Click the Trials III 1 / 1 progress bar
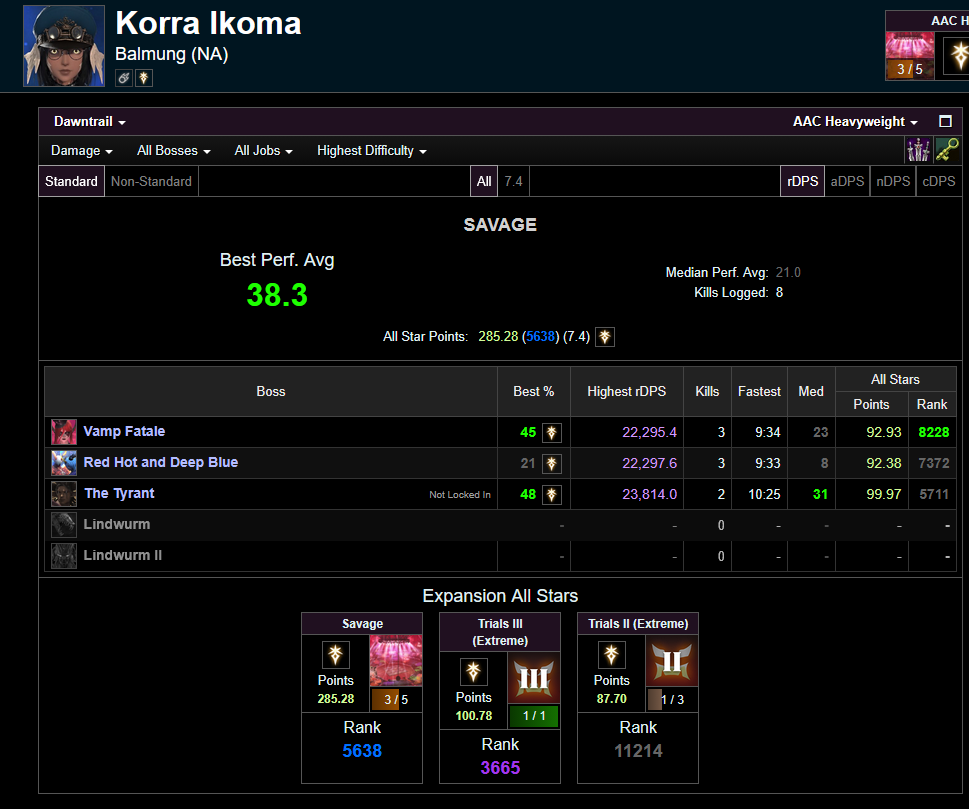Screen dimensions: 969x809 pos(534,716)
